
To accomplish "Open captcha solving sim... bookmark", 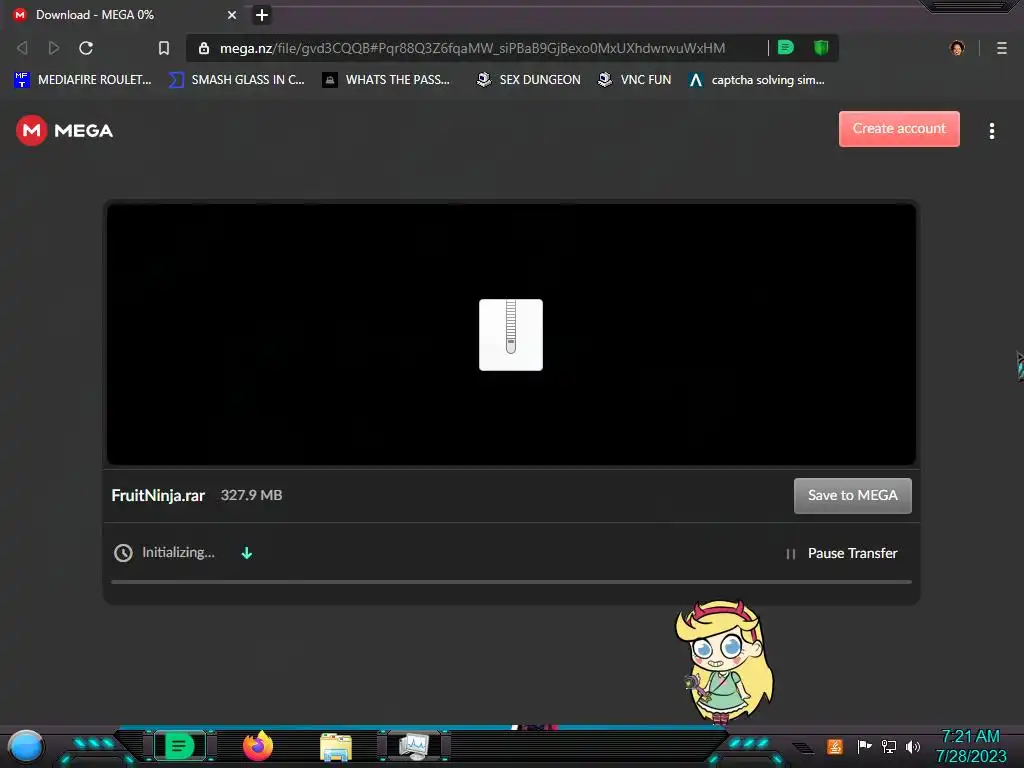I will coord(756,80).
